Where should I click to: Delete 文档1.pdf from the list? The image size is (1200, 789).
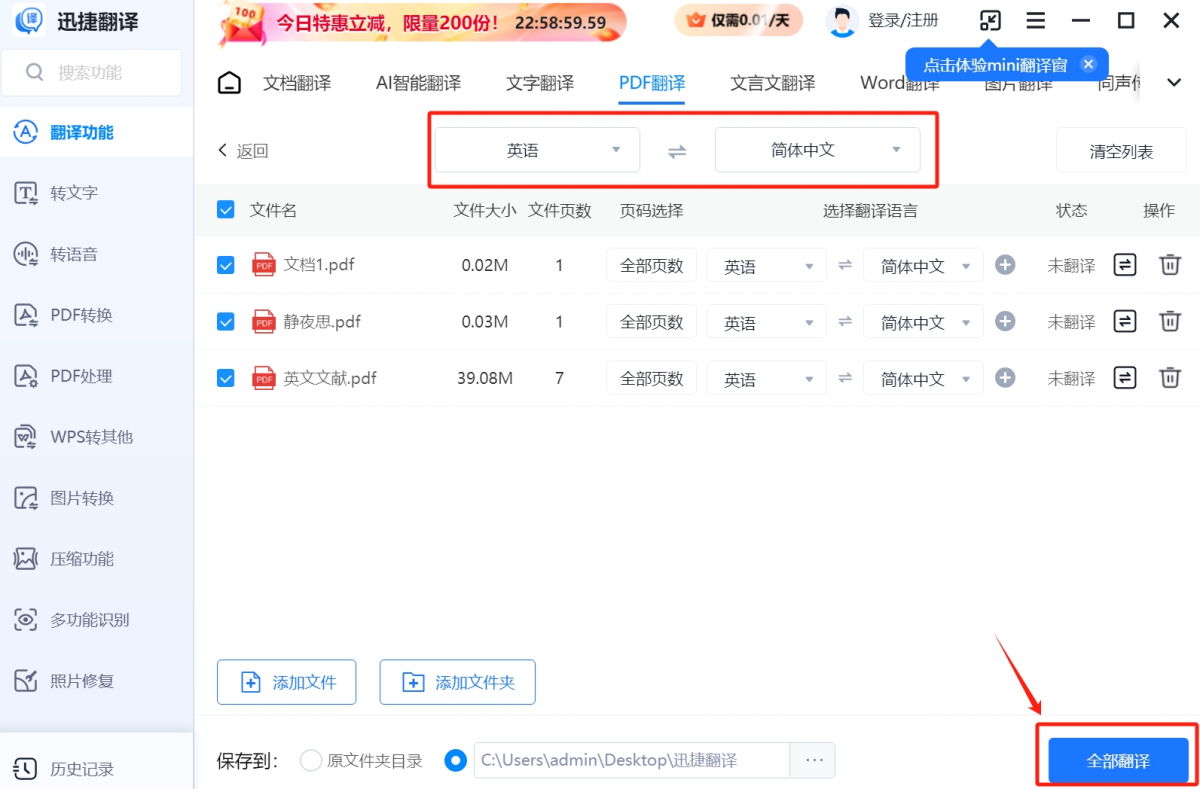click(x=1169, y=265)
